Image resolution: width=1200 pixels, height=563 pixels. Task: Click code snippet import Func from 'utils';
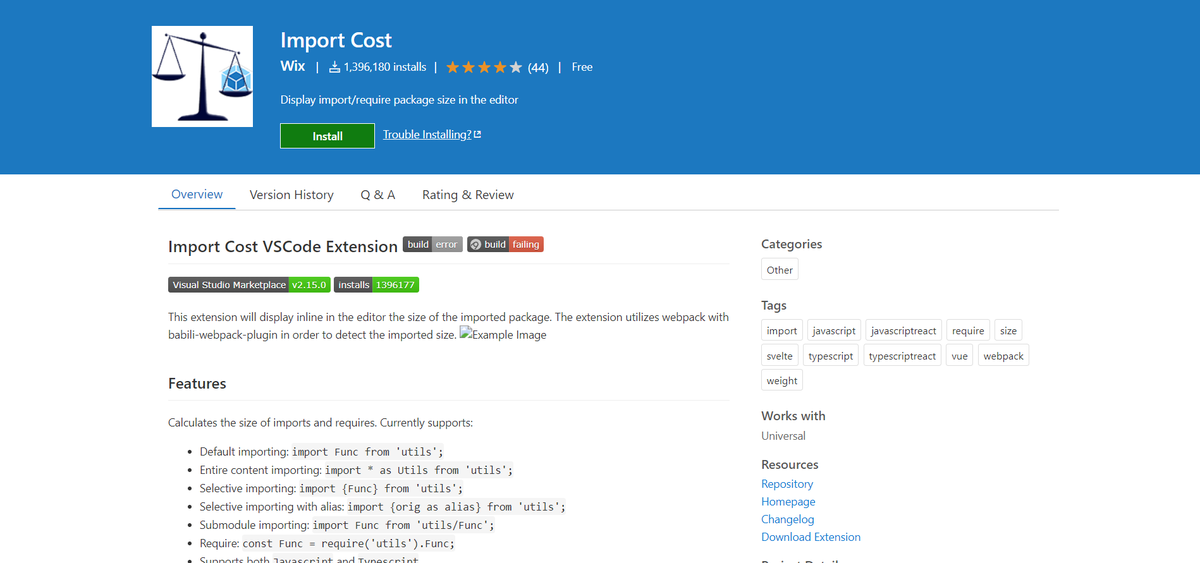[x=368, y=452]
